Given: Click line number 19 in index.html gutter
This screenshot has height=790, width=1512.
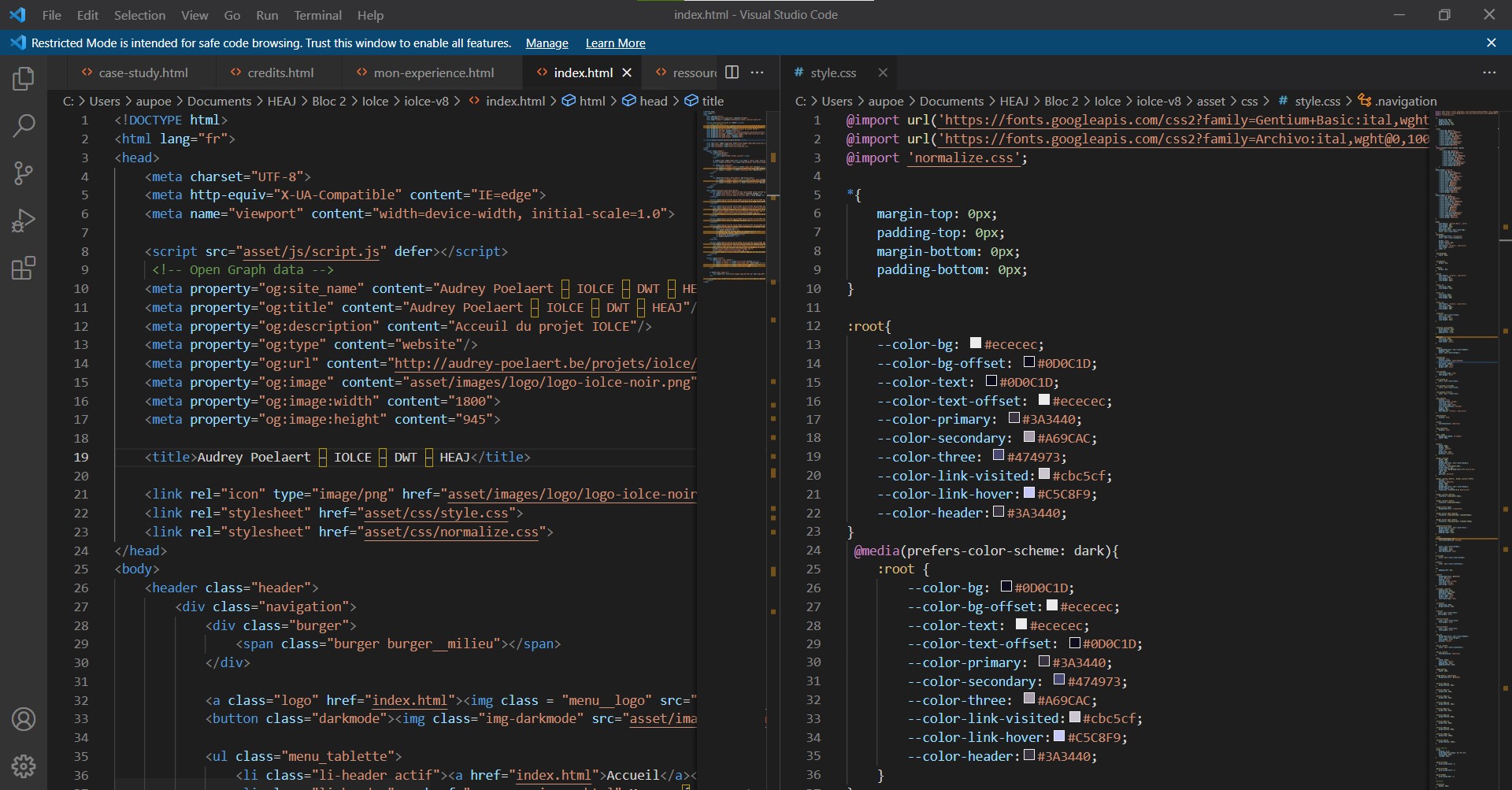Looking at the screenshot, I should point(81,457).
